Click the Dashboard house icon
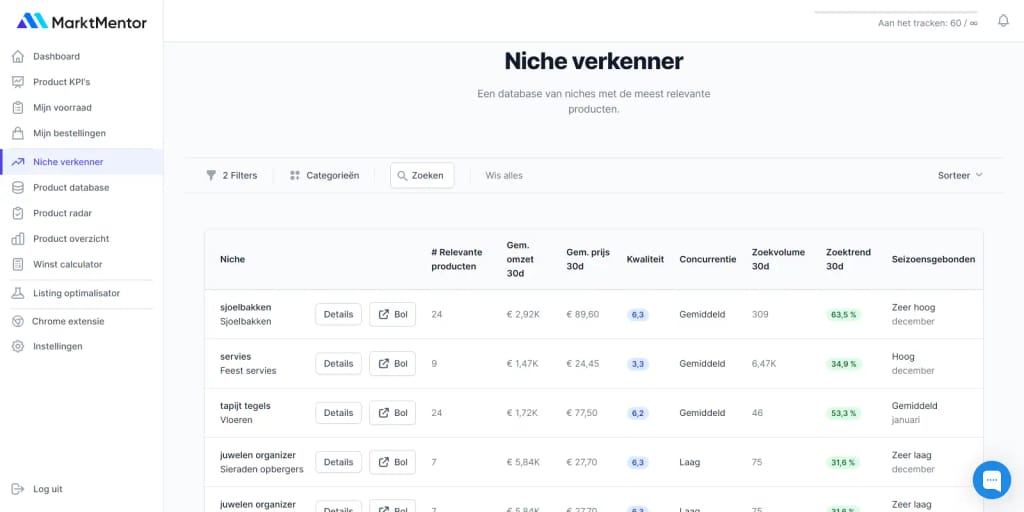Viewport: 1024px width, 512px height. (x=18, y=56)
